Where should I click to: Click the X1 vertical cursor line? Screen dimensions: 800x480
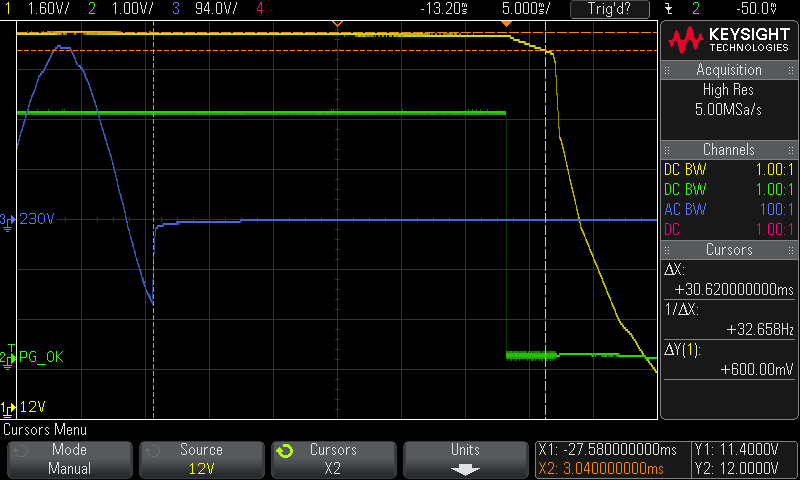pyautogui.click(x=154, y=220)
